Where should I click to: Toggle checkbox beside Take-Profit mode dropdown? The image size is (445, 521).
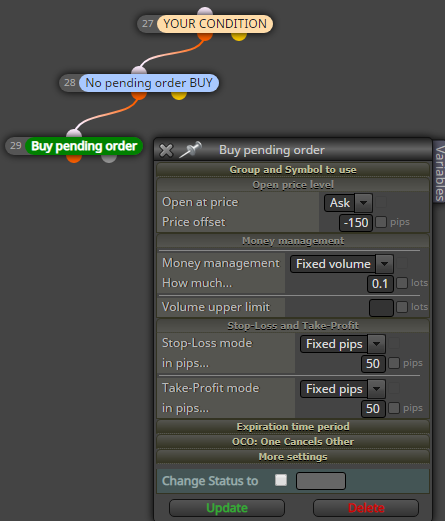click(394, 388)
